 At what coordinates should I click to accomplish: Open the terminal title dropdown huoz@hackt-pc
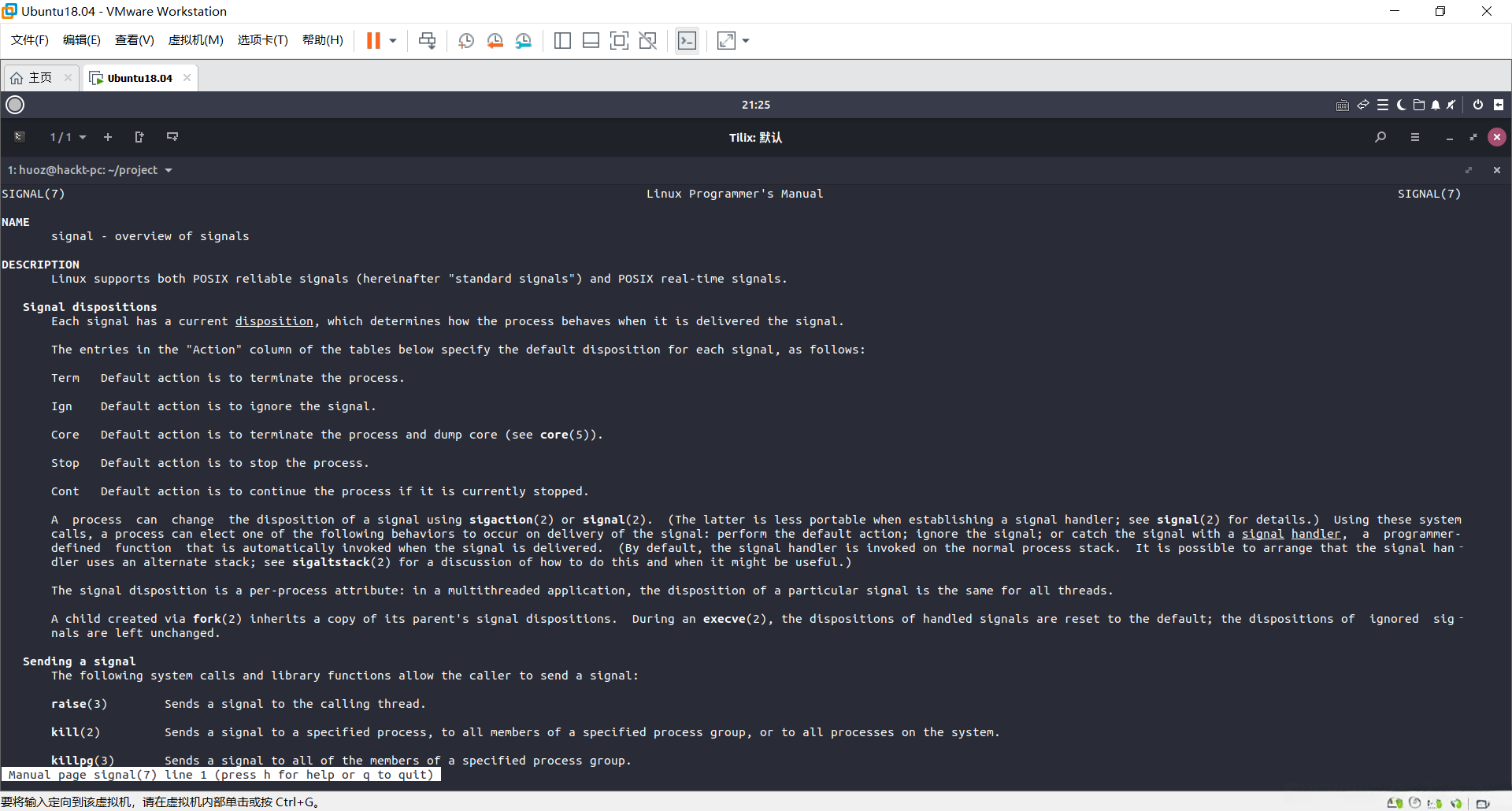tap(90, 170)
